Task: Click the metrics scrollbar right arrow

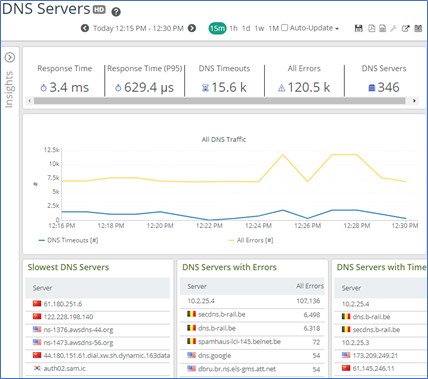Action: (x=414, y=101)
